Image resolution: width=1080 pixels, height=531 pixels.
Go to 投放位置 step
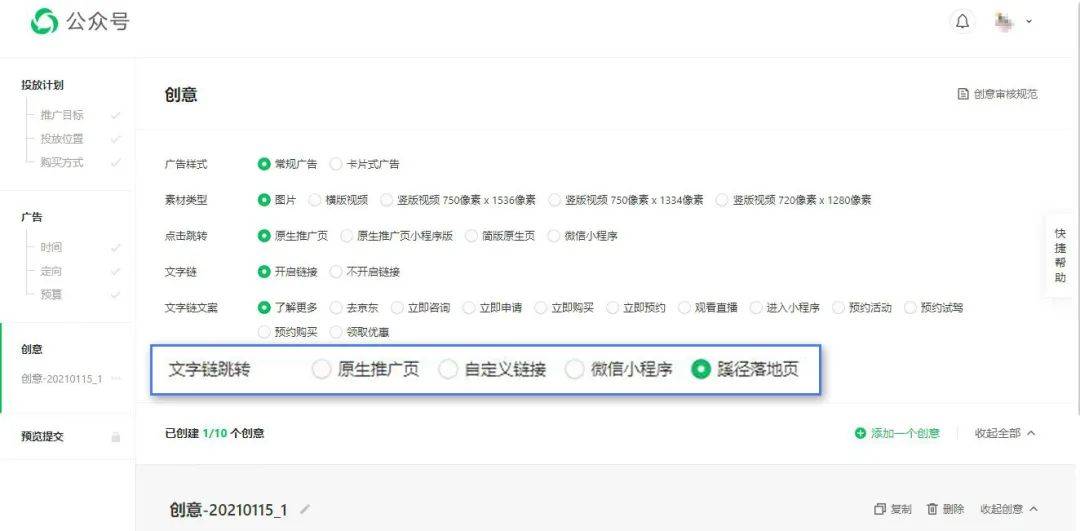pyautogui.click(x=62, y=138)
